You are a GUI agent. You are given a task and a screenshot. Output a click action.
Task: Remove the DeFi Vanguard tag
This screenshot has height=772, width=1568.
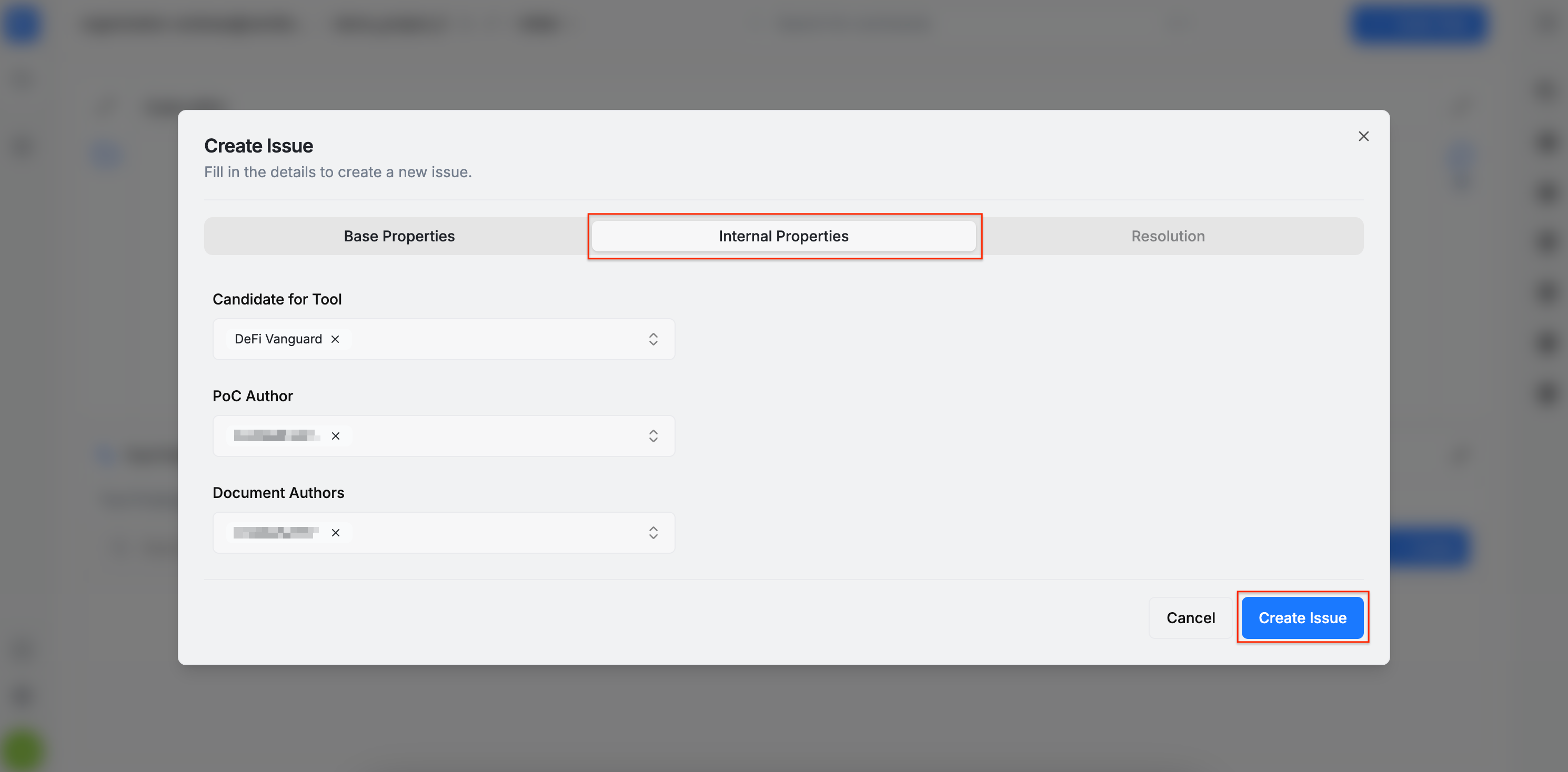pyautogui.click(x=335, y=340)
